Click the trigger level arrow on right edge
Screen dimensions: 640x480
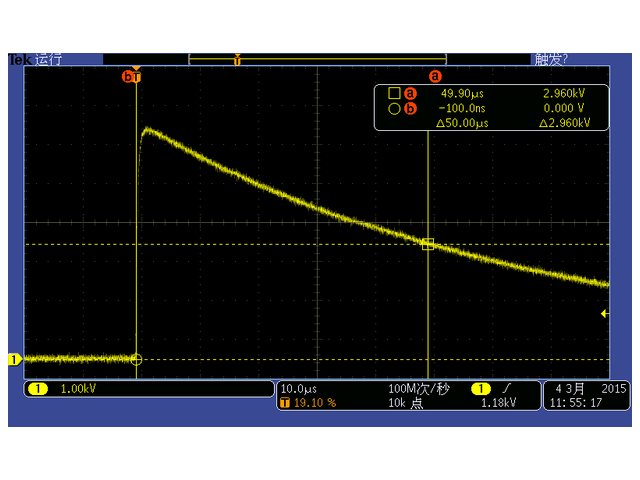pyautogui.click(x=605, y=313)
